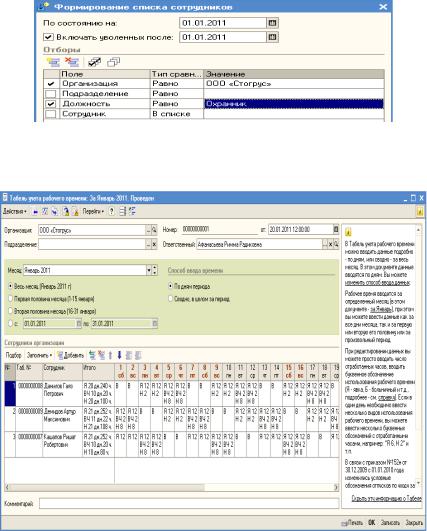Open calendar for 'Включать уволенных после' date

(272, 37)
